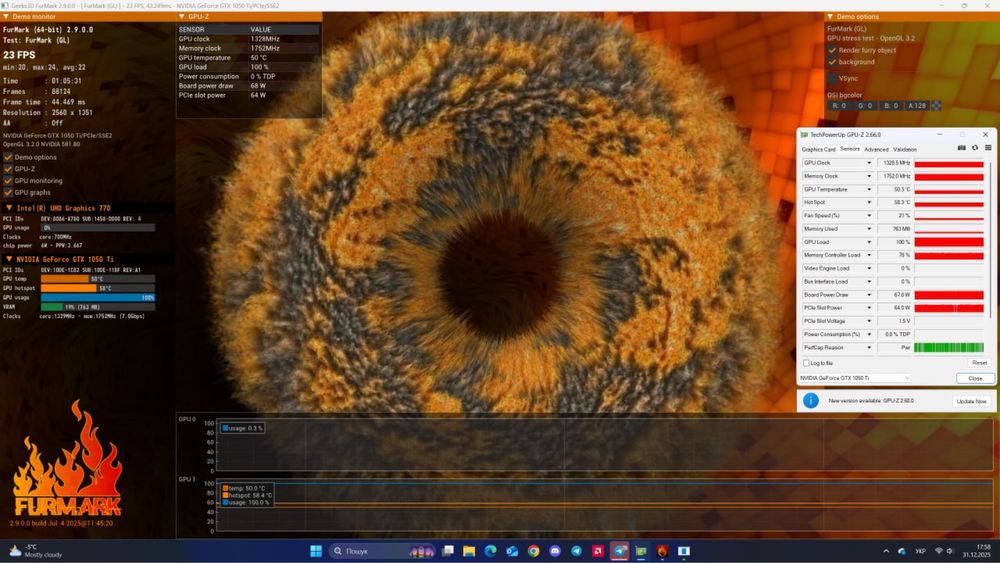Toggle the GPU graphs checkbox

point(8,192)
